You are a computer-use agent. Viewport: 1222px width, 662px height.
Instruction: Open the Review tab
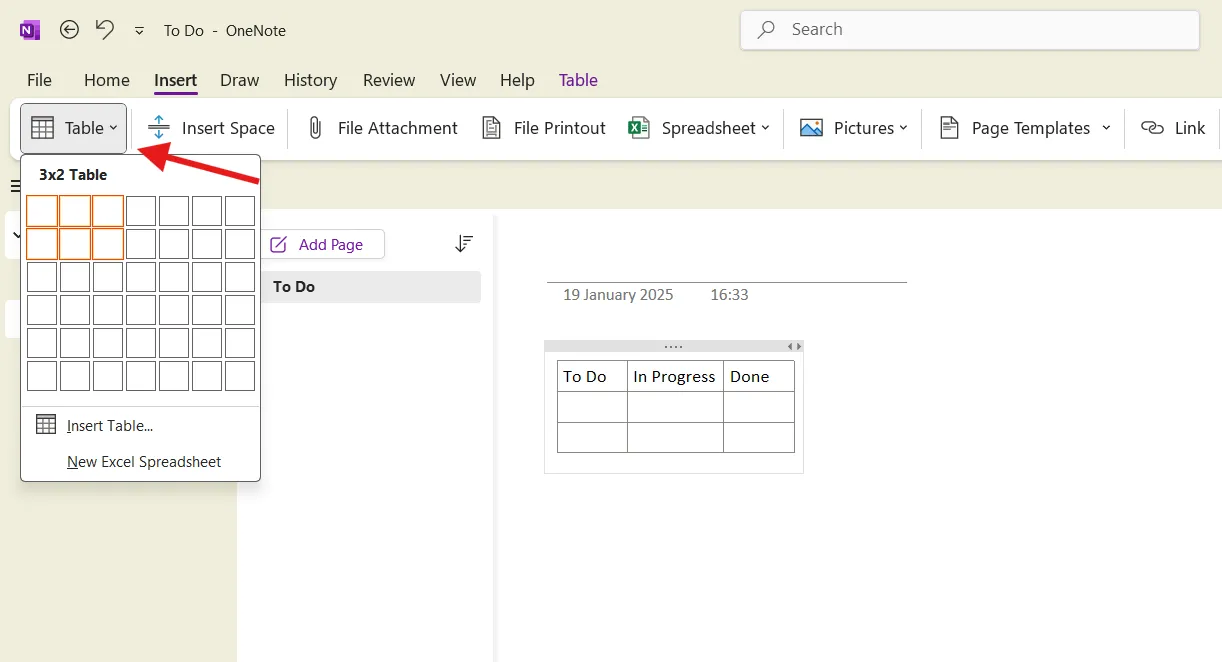pos(389,80)
